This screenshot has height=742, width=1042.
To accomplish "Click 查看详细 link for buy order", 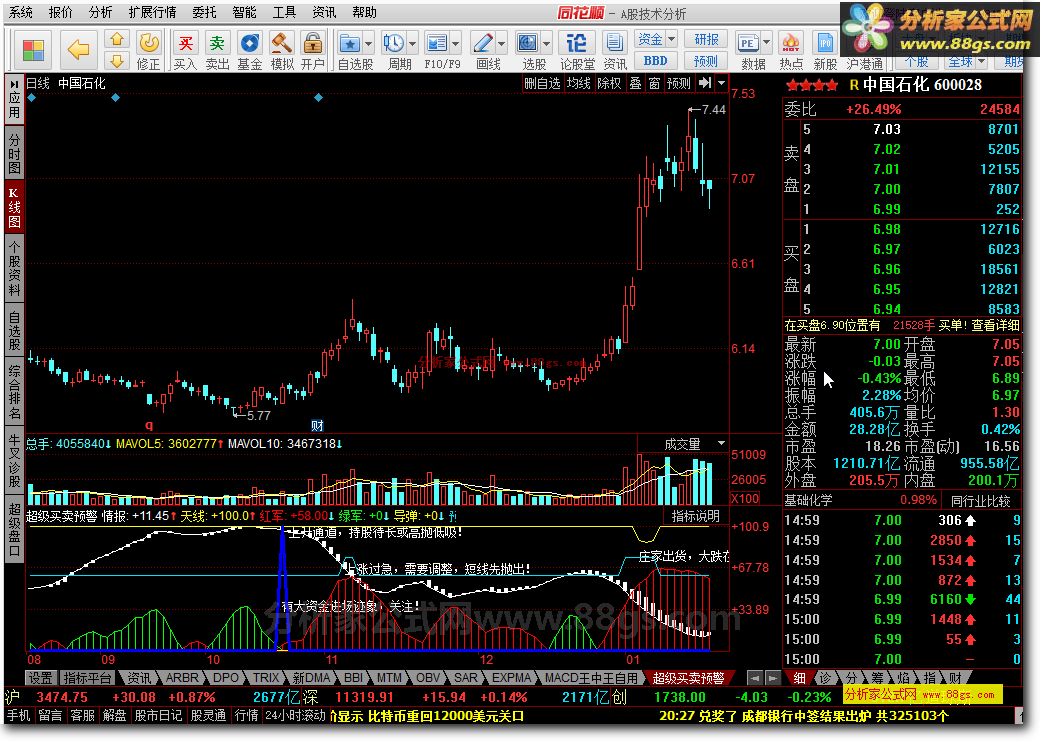I will point(995,325).
